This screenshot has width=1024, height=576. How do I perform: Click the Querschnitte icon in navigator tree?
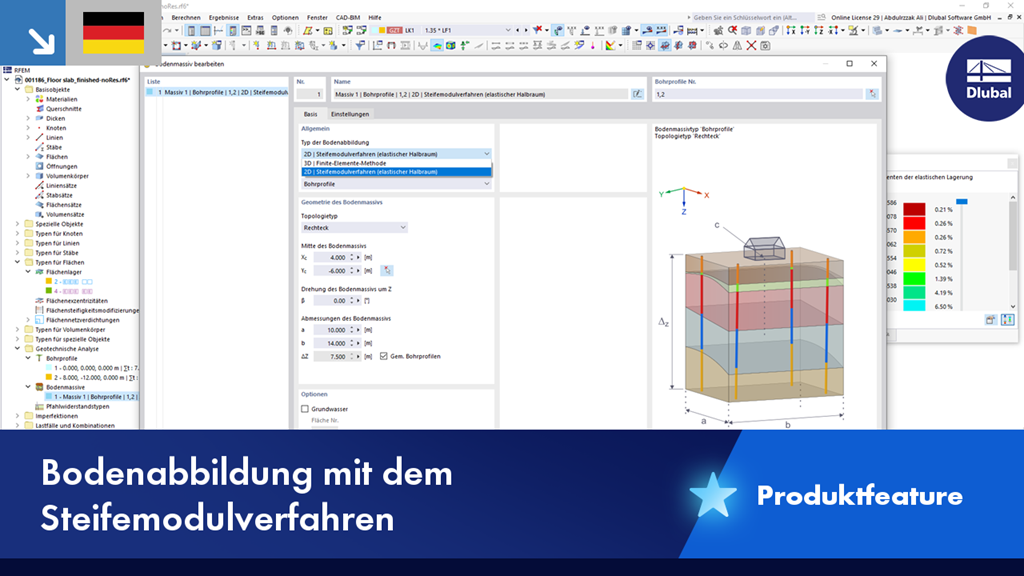pyautogui.click(x=39, y=109)
